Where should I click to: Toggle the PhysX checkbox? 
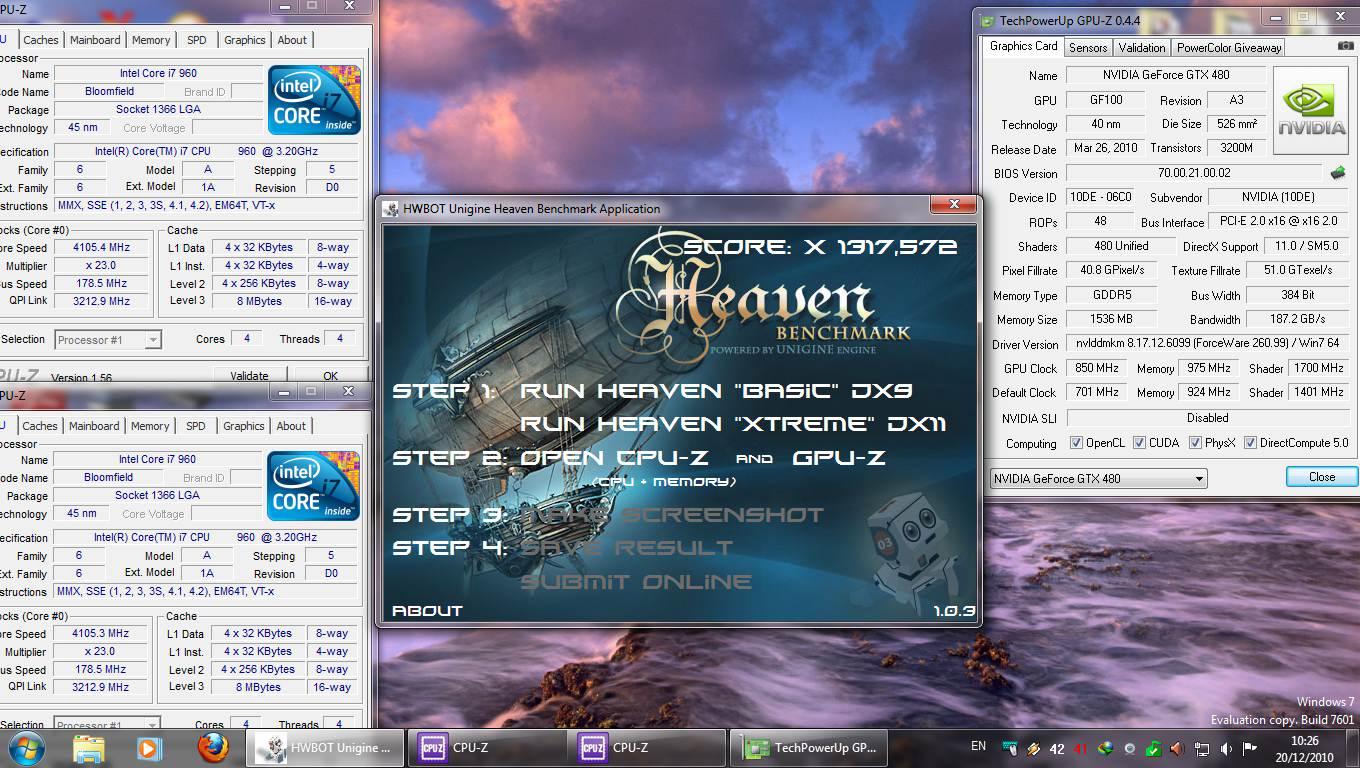point(1195,443)
